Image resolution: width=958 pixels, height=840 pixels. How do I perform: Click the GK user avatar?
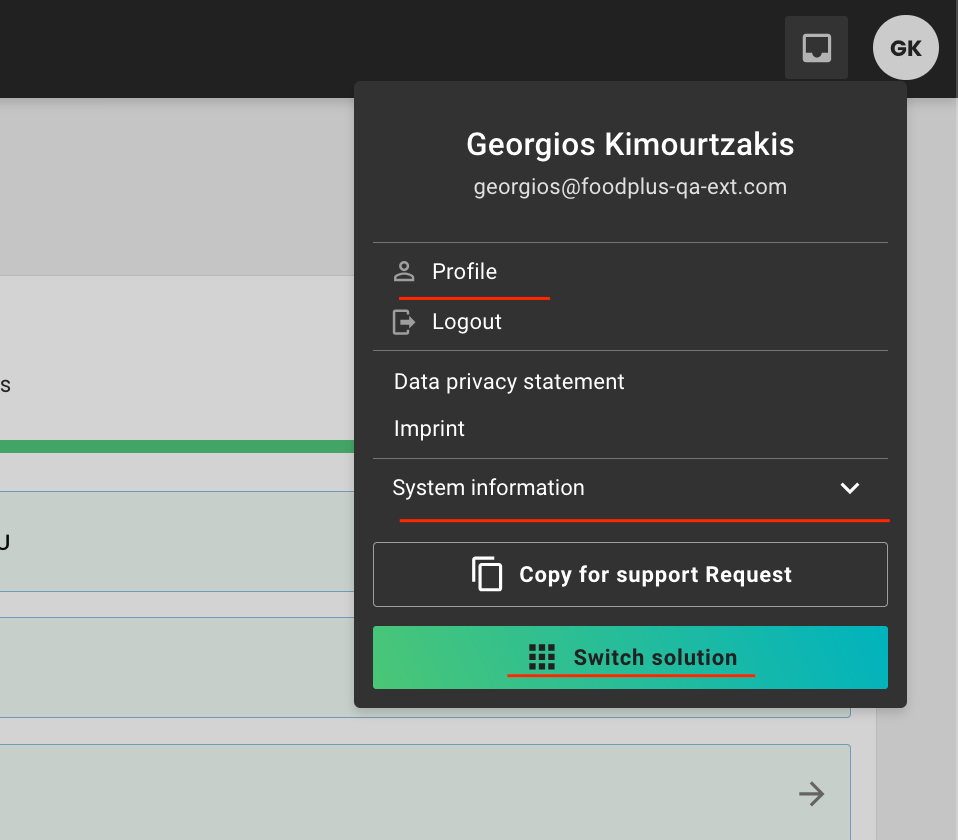coord(905,48)
